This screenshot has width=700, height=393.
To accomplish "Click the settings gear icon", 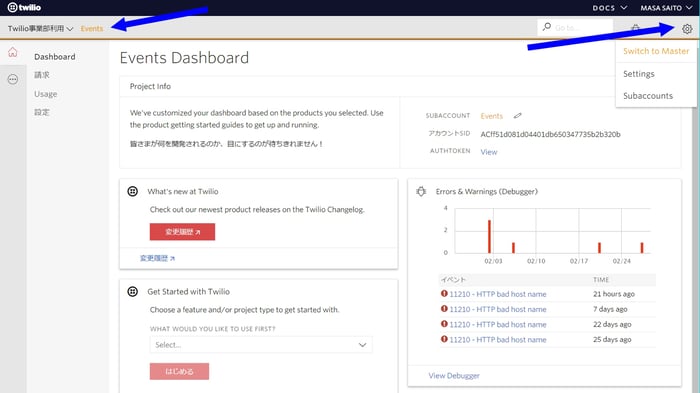I will [x=687, y=29].
